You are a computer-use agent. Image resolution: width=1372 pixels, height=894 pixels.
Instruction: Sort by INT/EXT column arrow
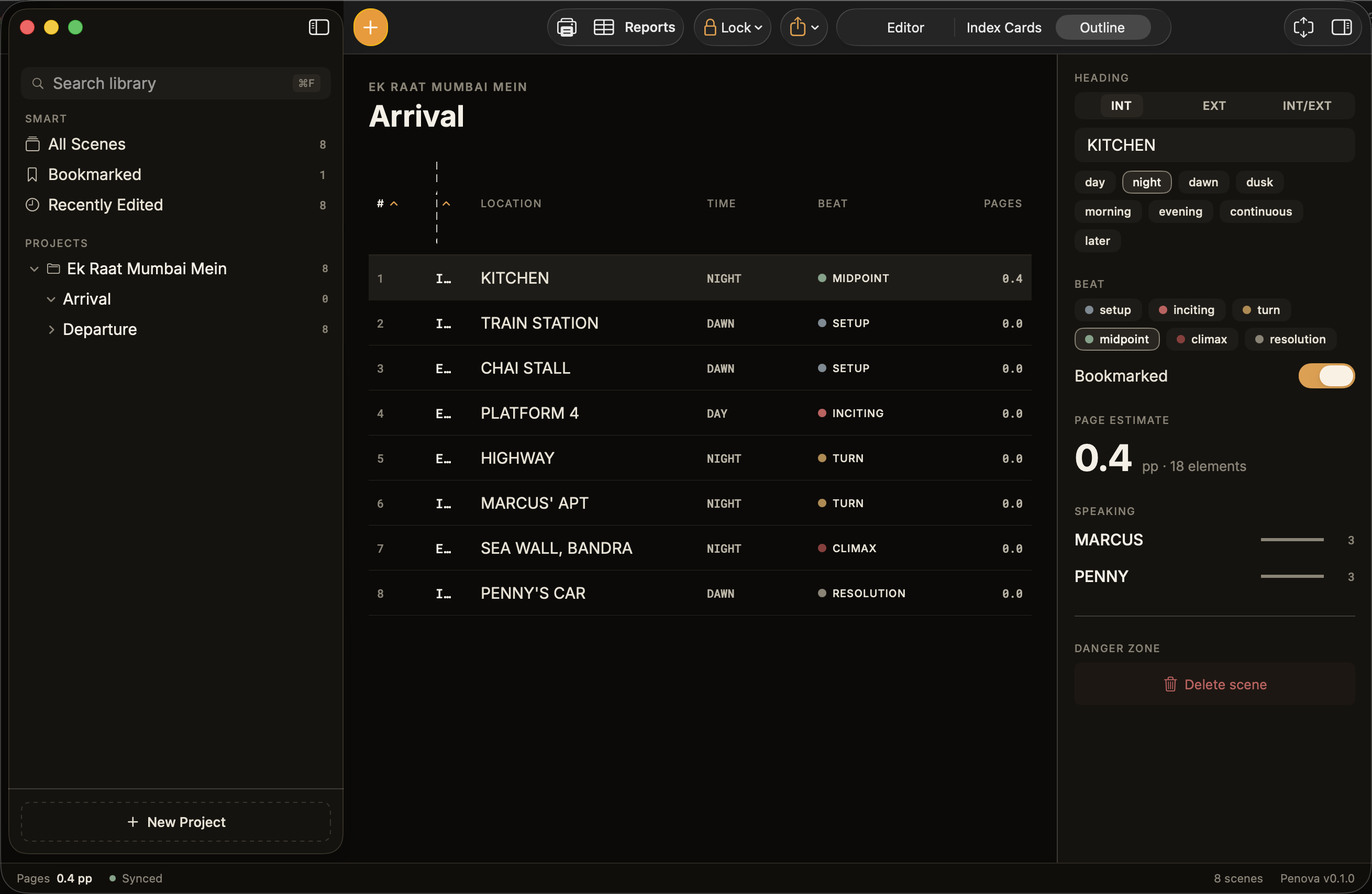[x=446, y=203]
